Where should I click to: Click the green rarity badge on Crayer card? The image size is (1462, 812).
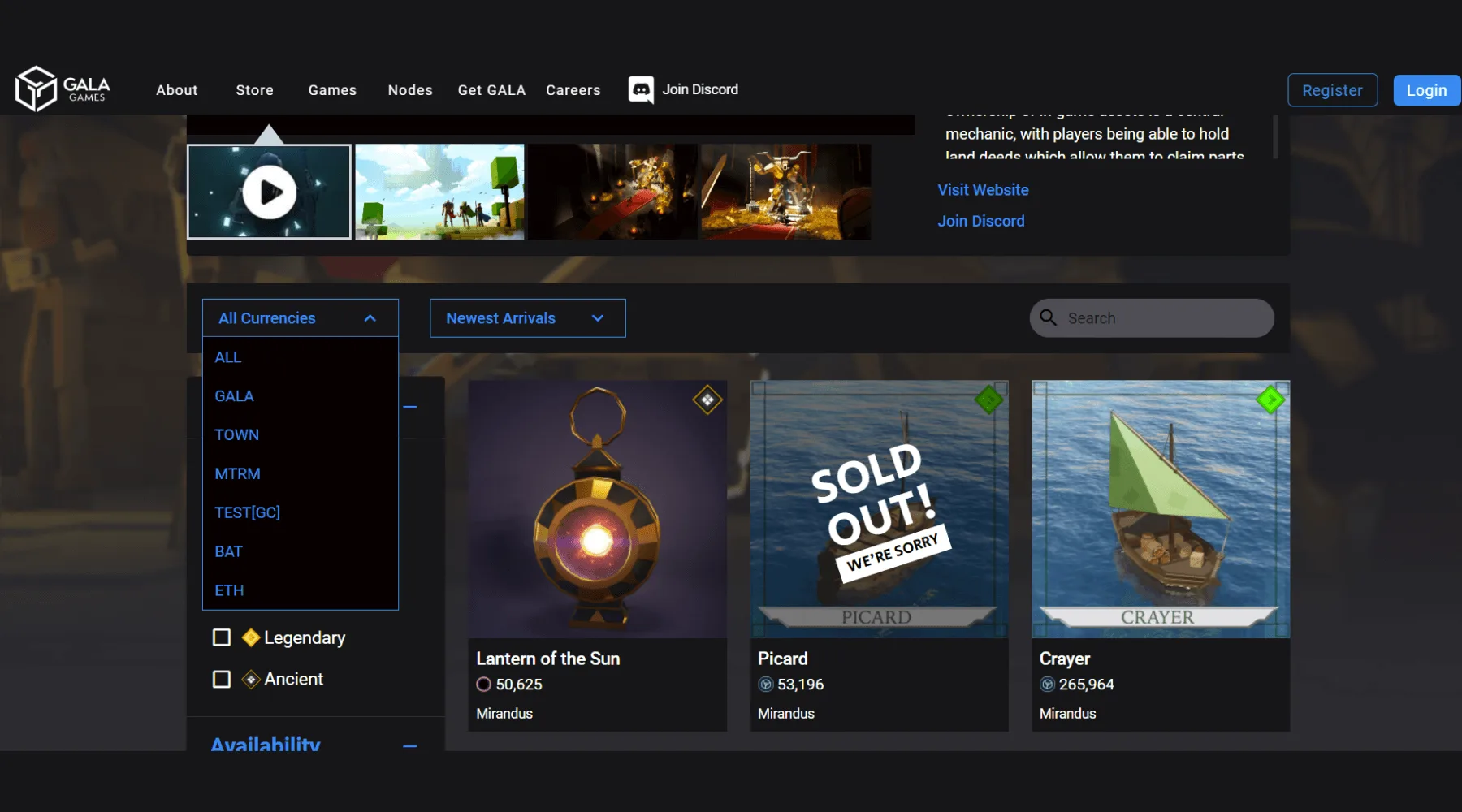tap(1270, 400)
